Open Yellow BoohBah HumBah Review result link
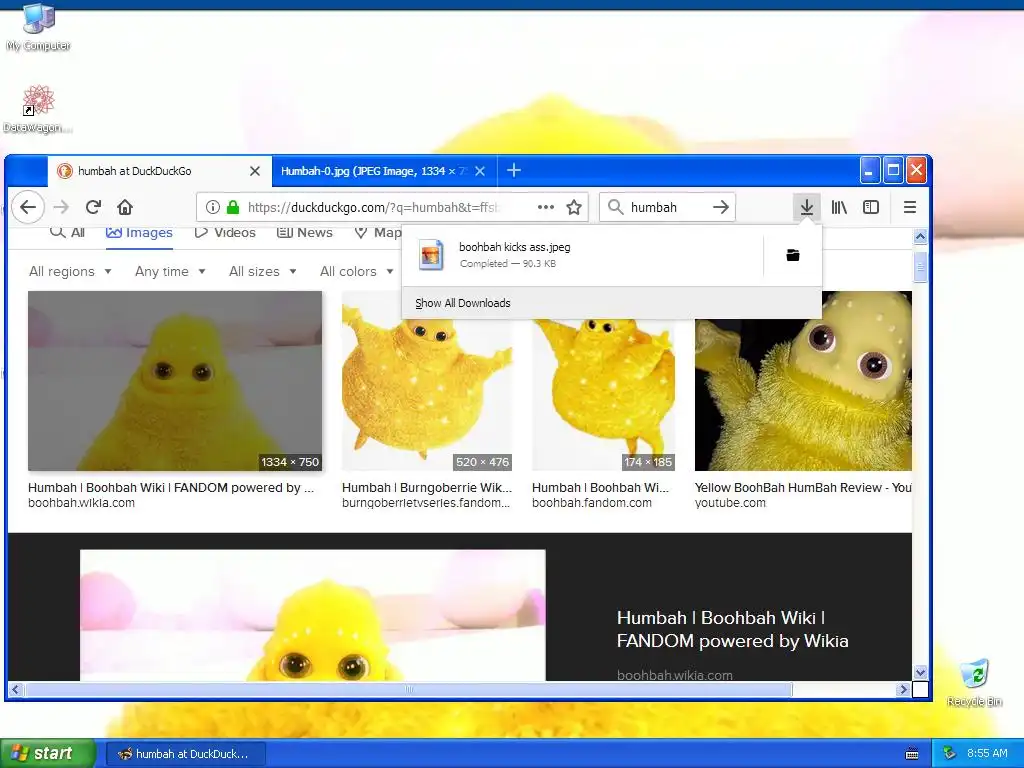Viewport: 1024px width, 768px height. pyautogui.click(x=803, y=488)
